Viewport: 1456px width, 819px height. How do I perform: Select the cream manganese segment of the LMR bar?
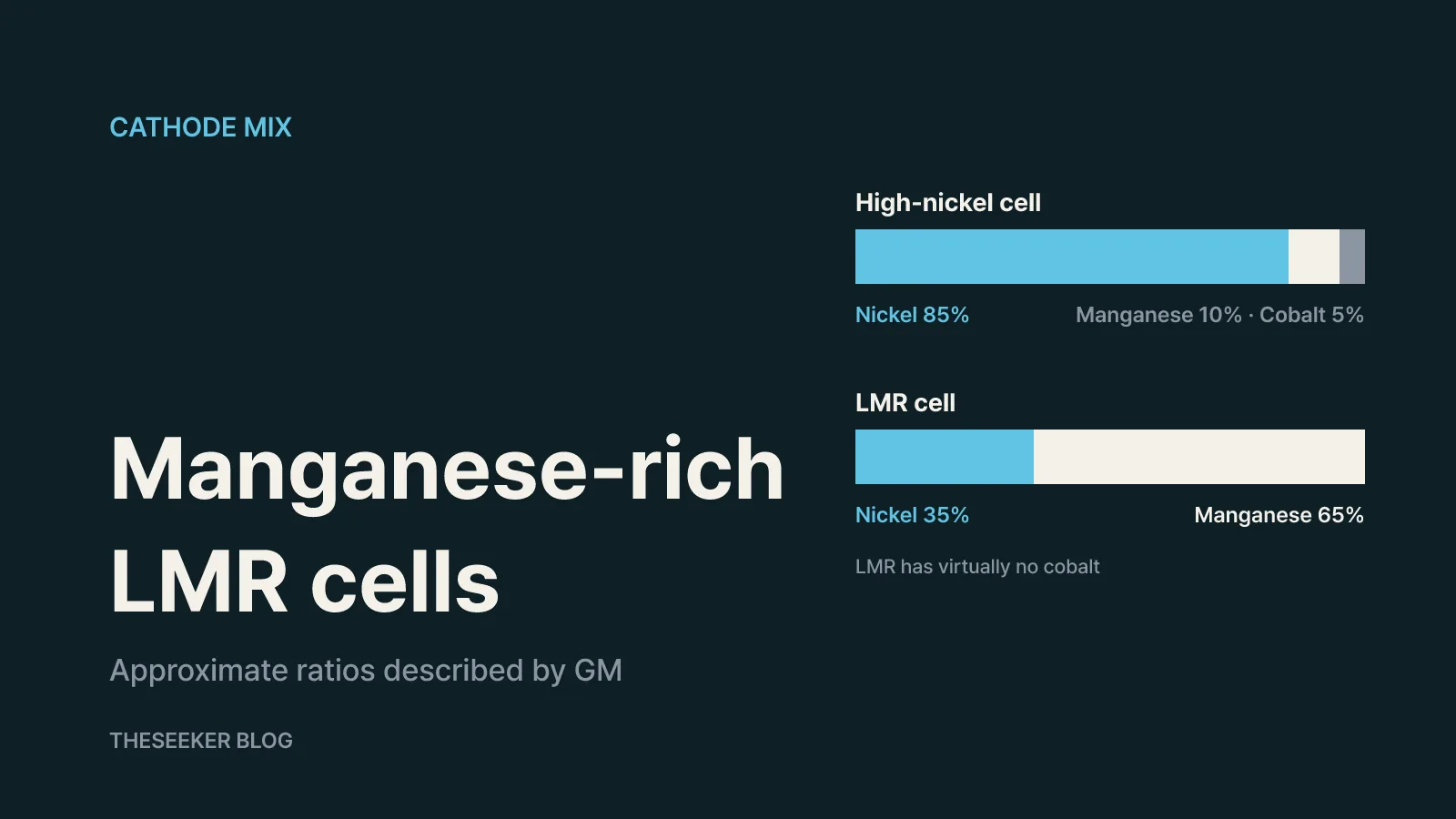tap(1199, 457)
